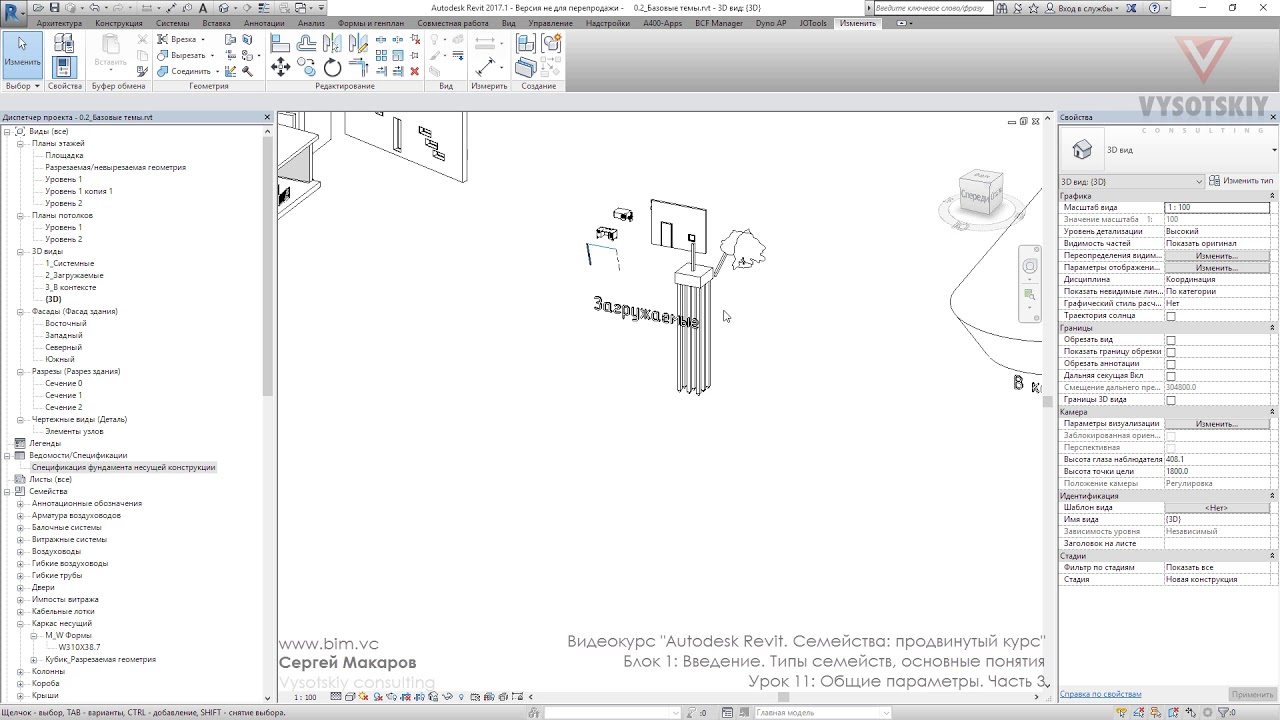Click 'Изменить...' for Переопределения видимости
The width and height of the screenshot is (1280, 720).
pos(1217,256)
